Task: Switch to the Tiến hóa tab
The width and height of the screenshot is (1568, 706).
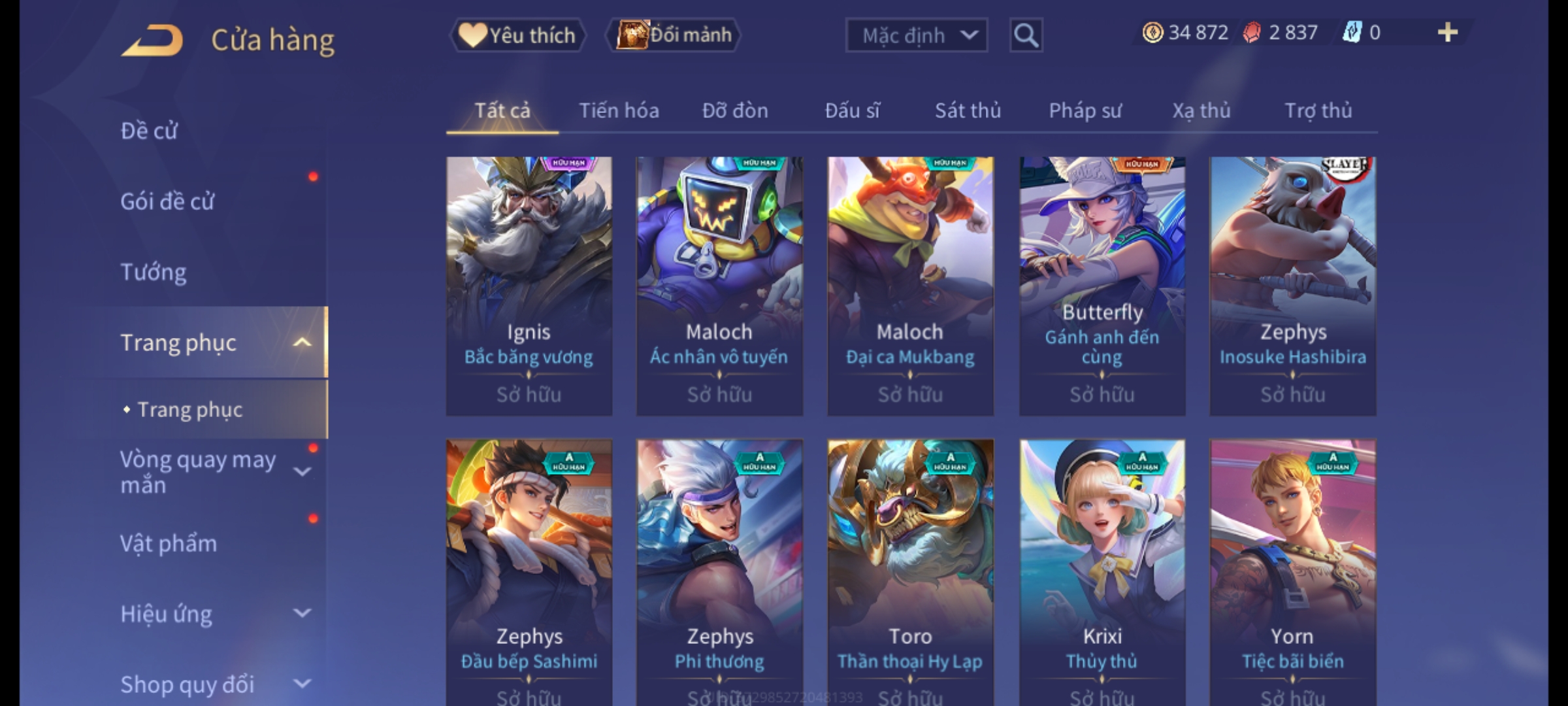Action: 619,110
